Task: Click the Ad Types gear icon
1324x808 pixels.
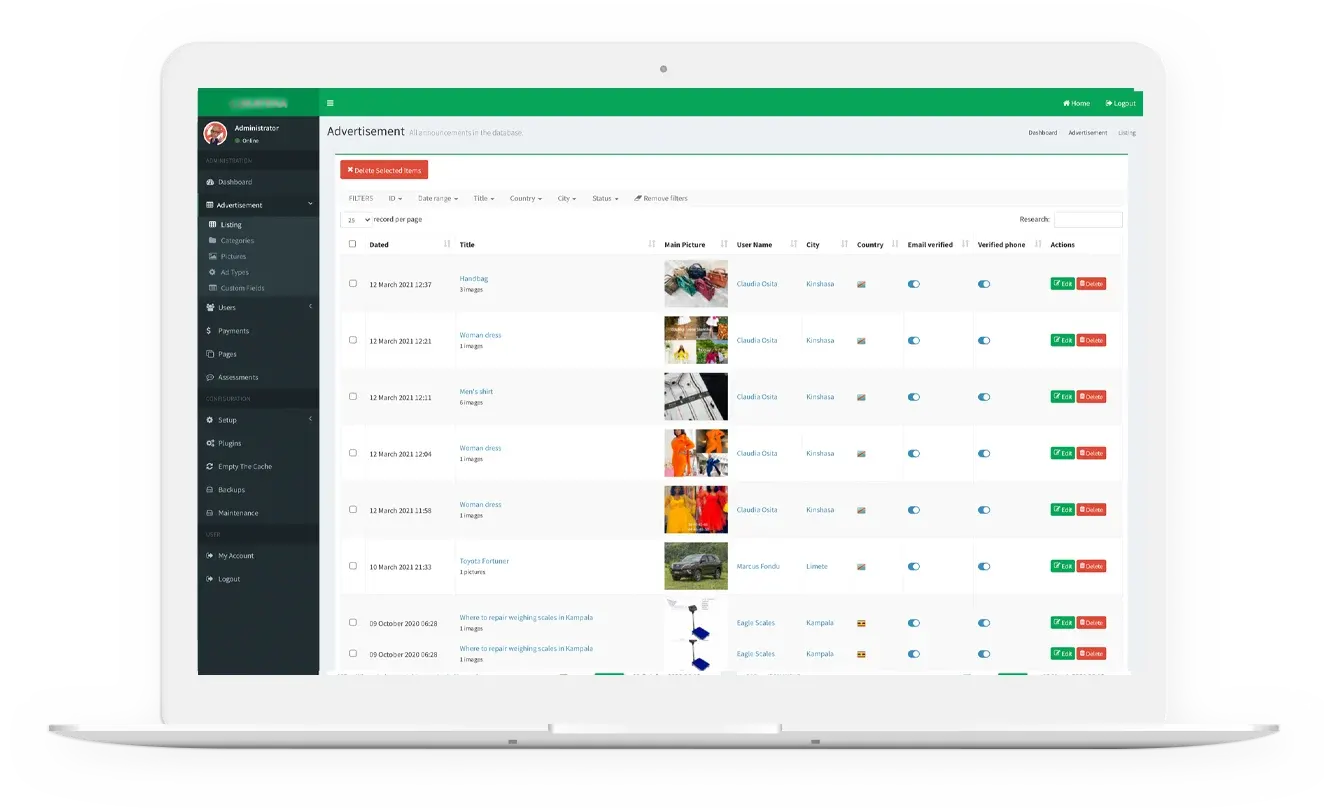Action: pyautogui.click(x=212, y=272)
